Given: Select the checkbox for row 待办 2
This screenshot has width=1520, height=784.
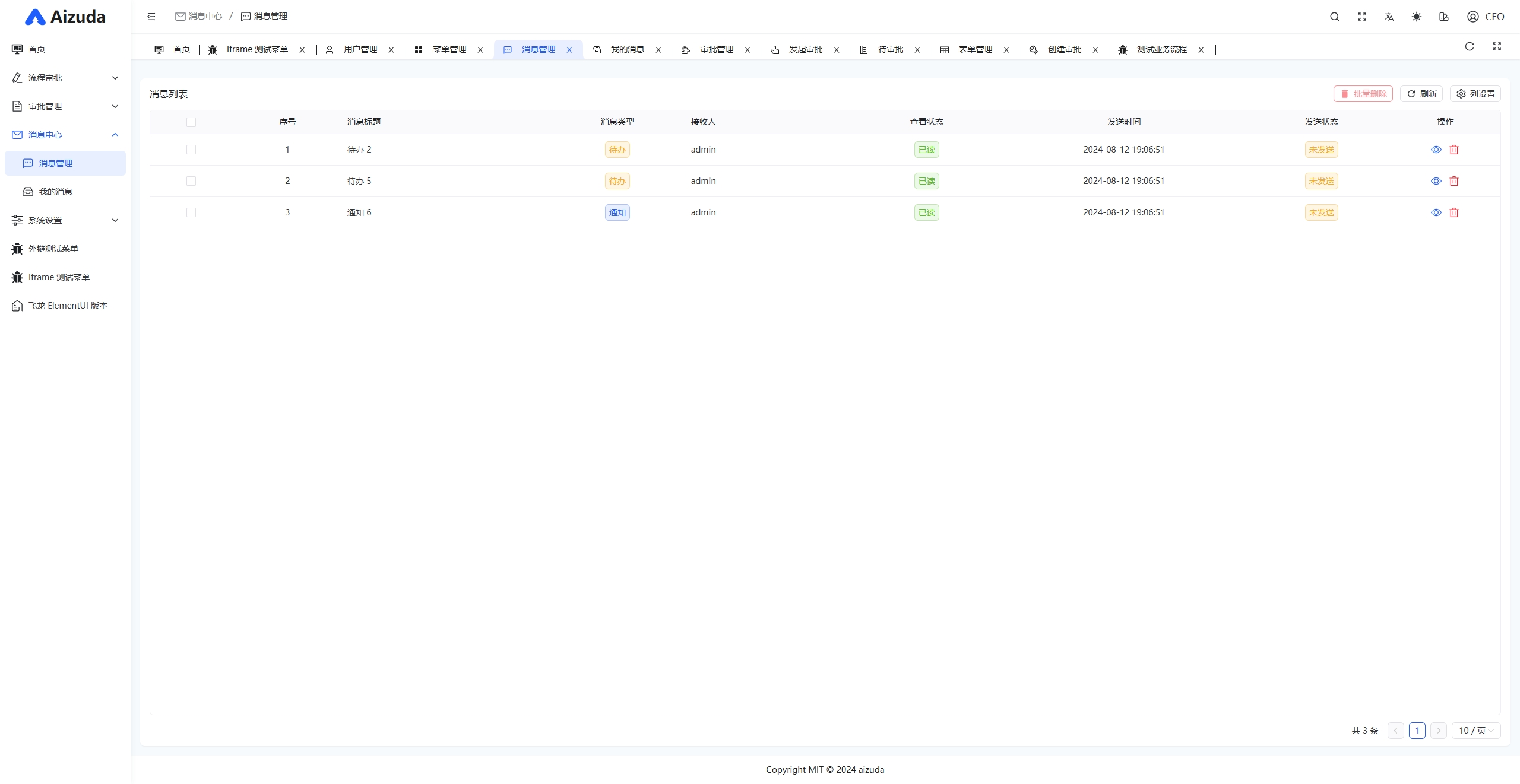Looking at the screenshot, I should point(191,150).
